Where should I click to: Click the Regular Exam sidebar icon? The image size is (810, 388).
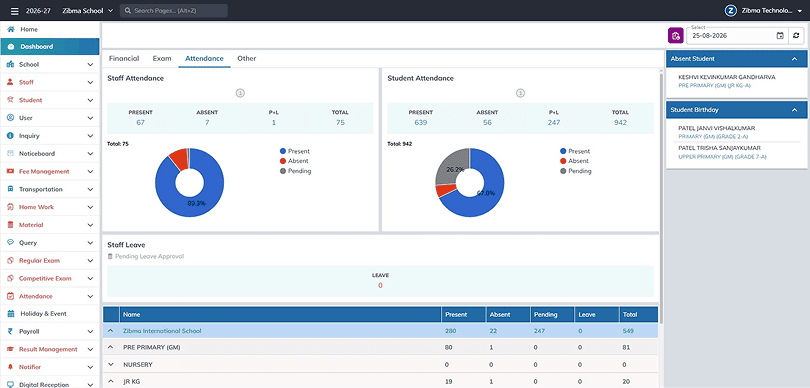tap(10, 260)
